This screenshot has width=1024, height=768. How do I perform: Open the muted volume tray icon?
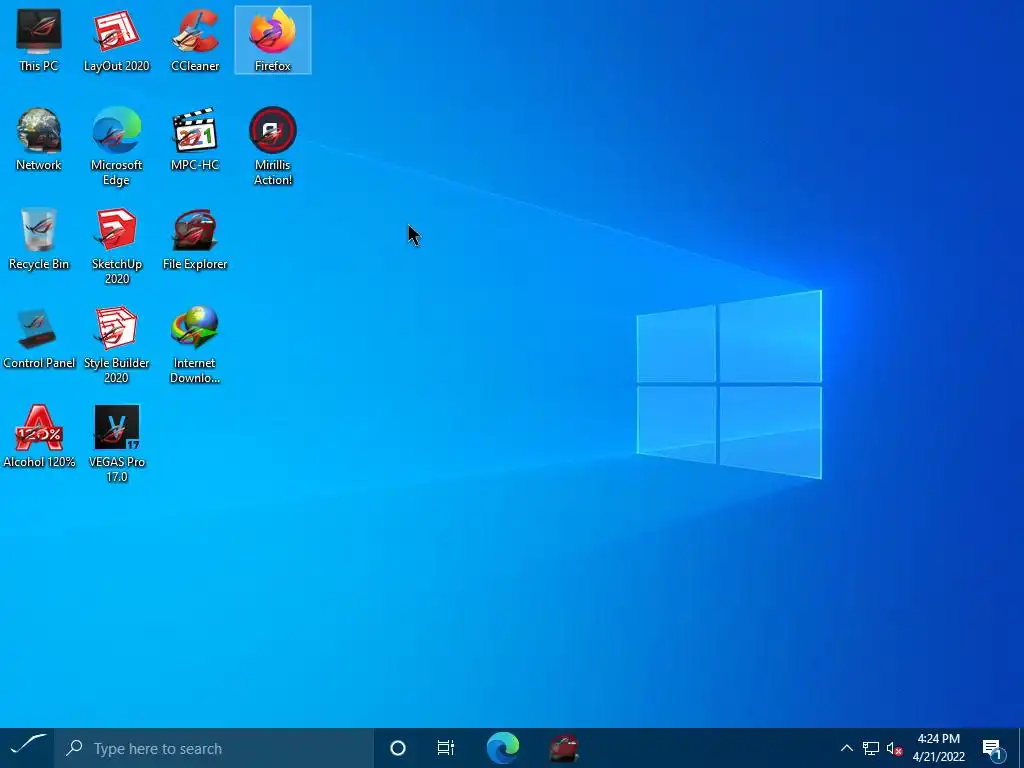pyautogui.click(x=895, y=748)
